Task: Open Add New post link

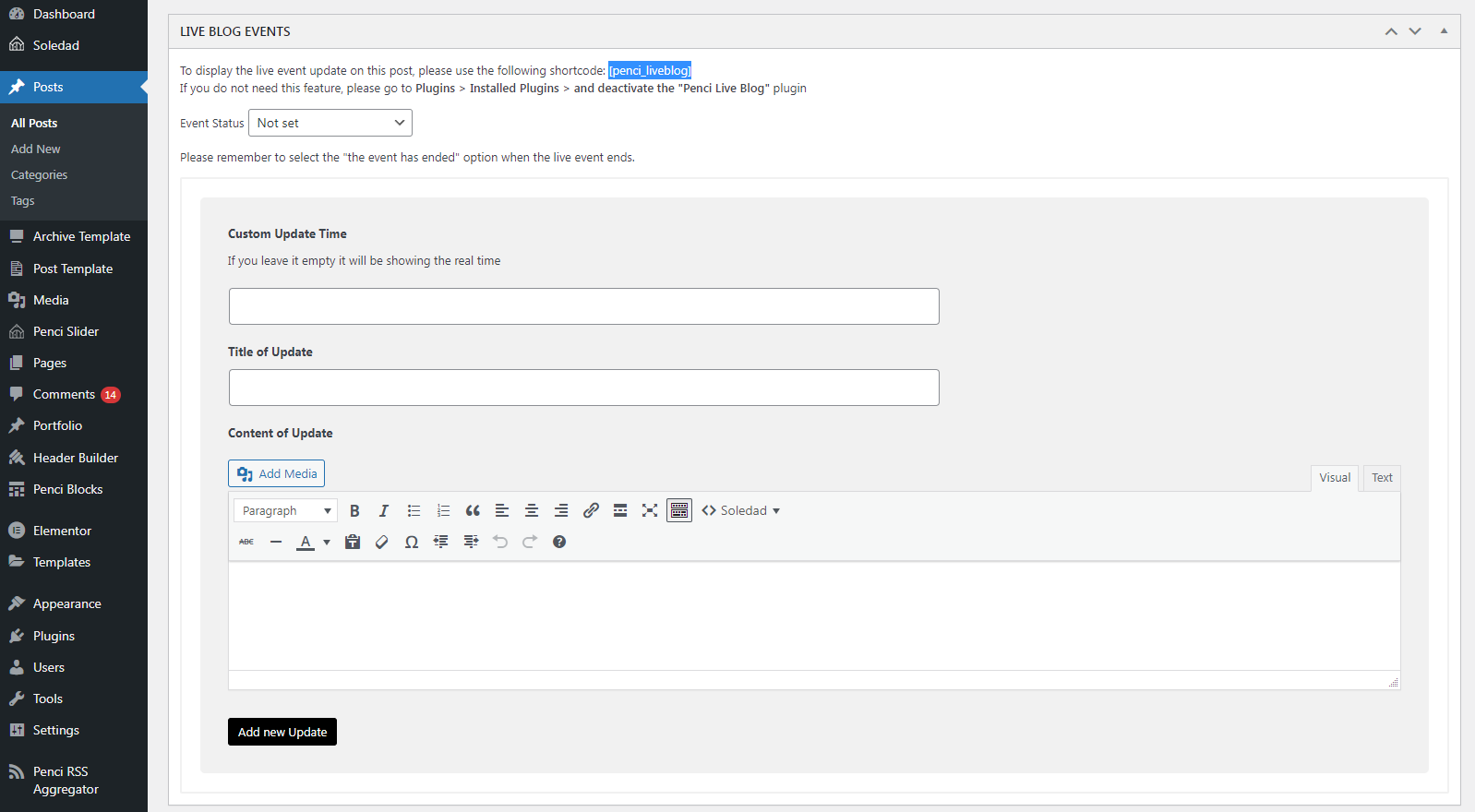Action: pos(36,149)
